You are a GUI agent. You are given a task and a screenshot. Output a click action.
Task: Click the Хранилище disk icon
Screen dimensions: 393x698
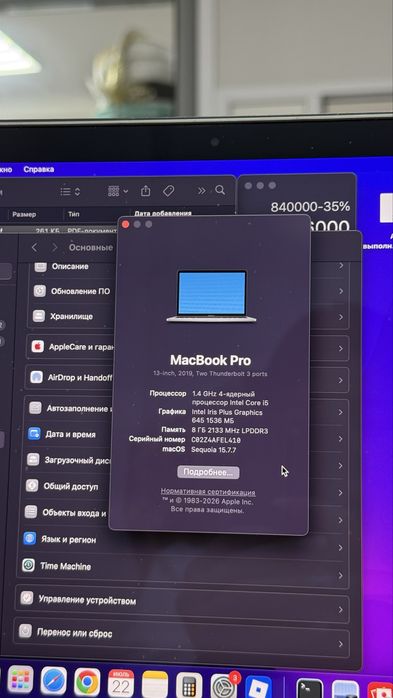39,316
